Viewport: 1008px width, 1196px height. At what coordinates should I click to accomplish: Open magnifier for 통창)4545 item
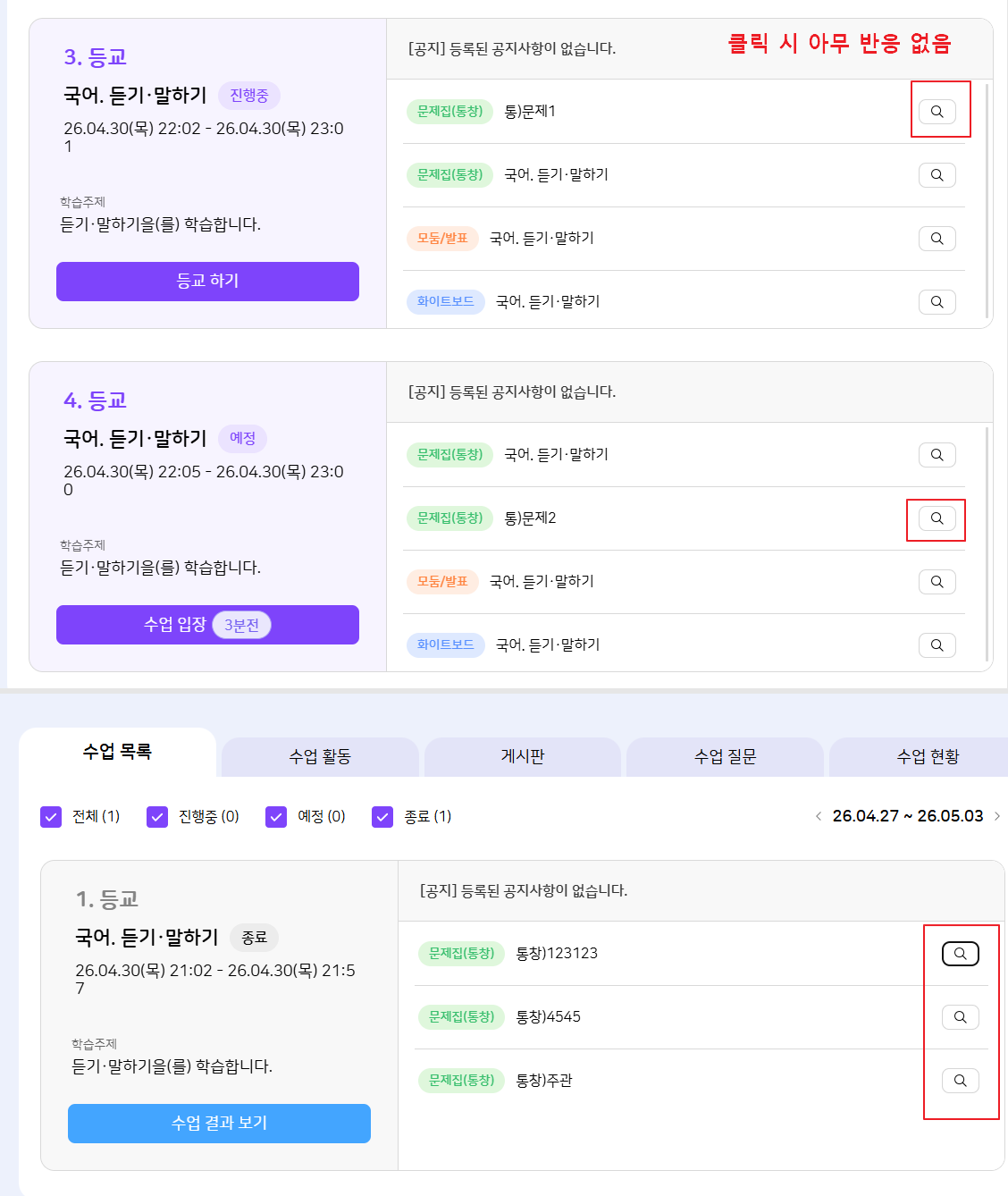[x=961, y=1017]
